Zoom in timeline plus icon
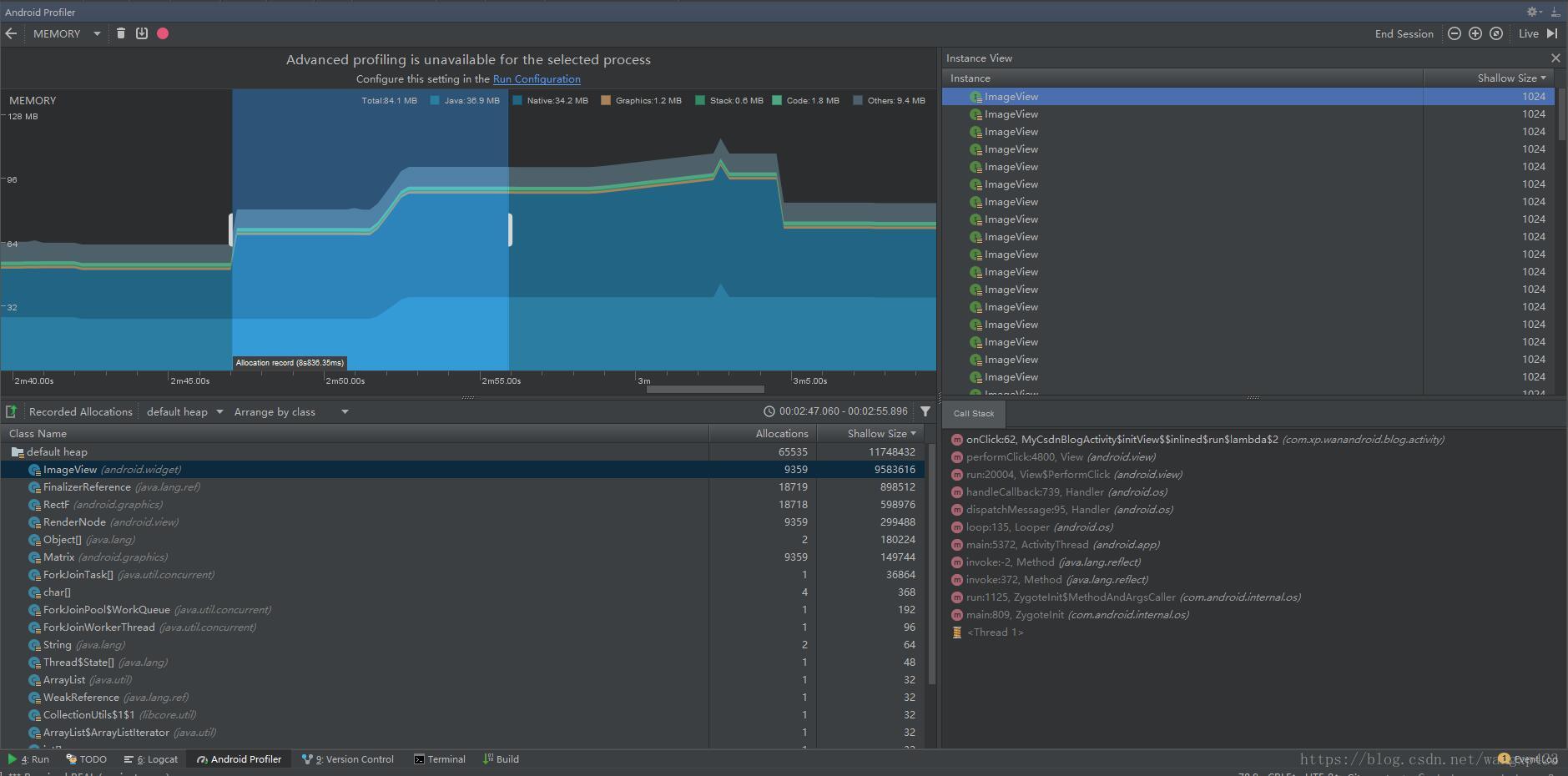 (1475, 33)
